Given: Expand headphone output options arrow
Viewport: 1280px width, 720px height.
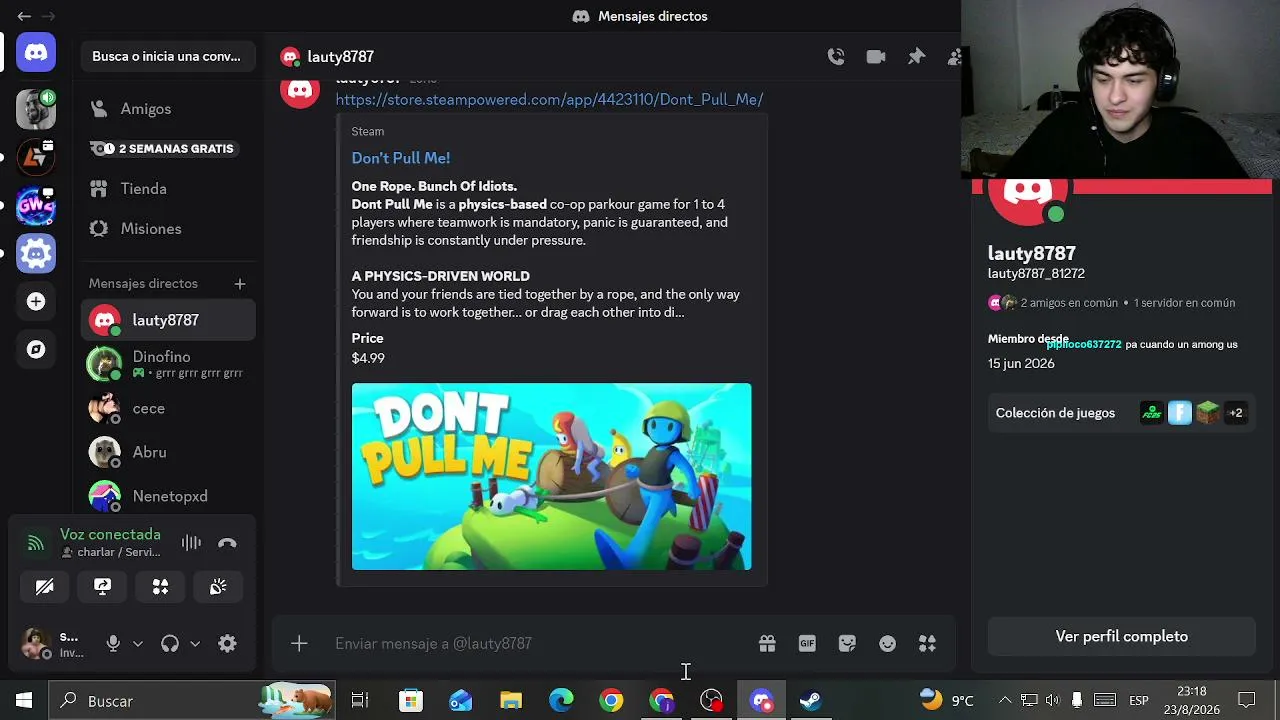Looking at the screenshot, I should (195, 644).
